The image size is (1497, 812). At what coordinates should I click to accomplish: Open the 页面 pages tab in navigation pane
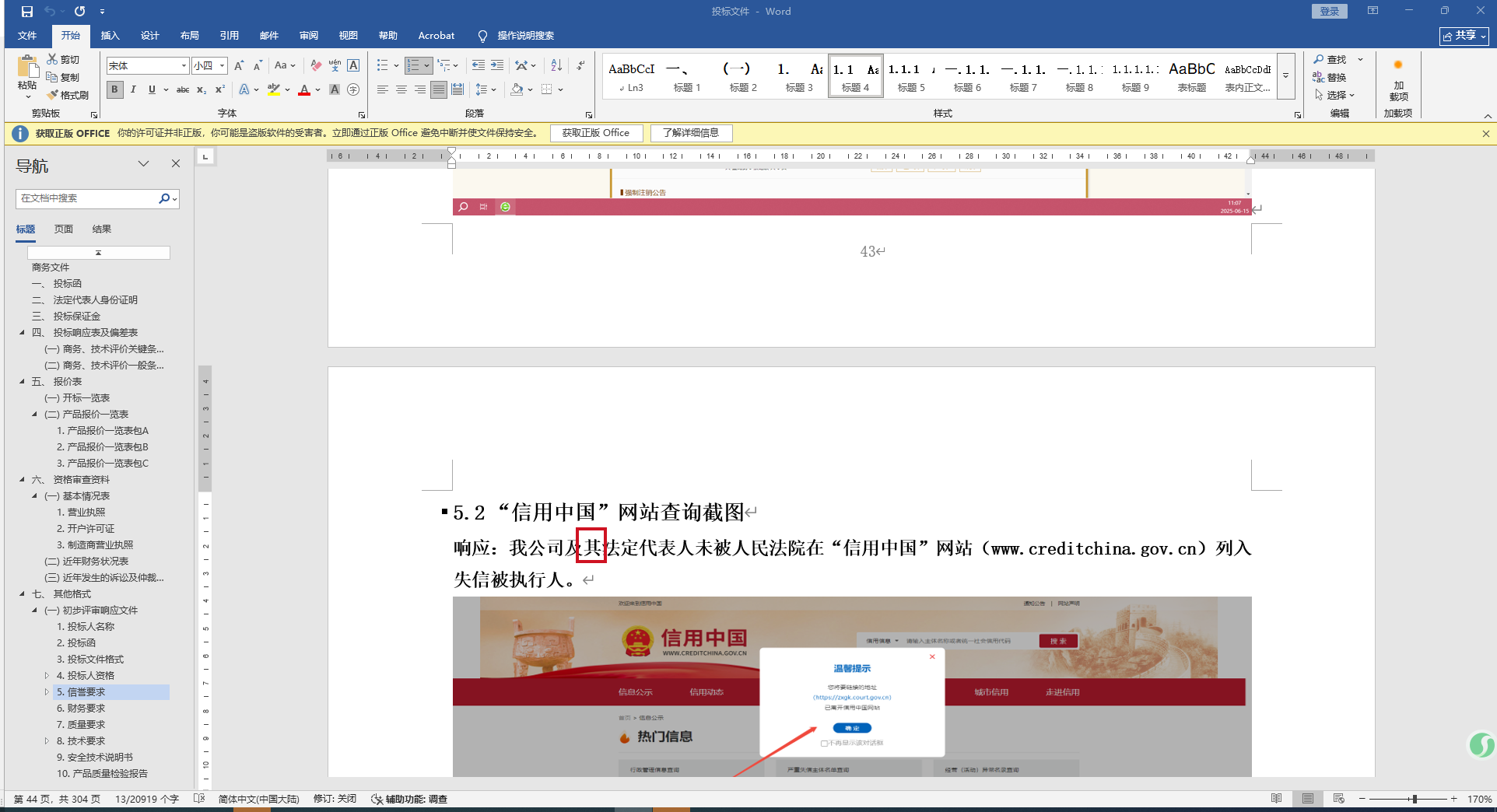pos(64,229)
